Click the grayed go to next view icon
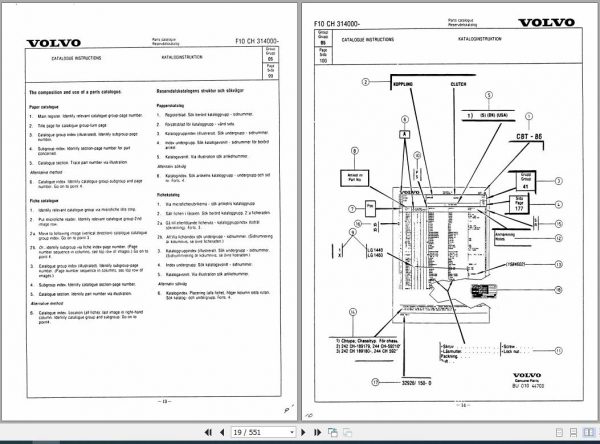Viewport: 600px width, 444px height. pyautogui.click(x=347, y=433)
